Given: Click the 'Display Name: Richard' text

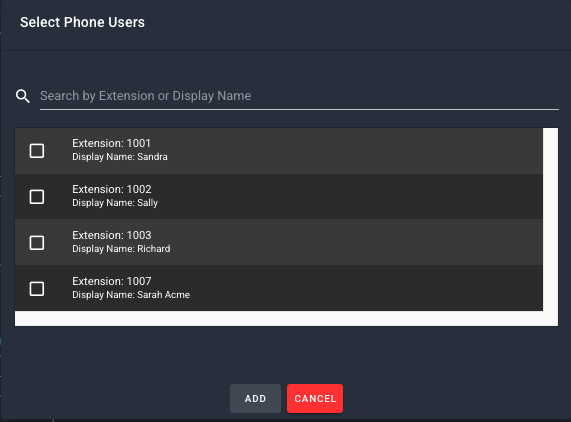Looking at the screenshot, I should coord(121,249).
